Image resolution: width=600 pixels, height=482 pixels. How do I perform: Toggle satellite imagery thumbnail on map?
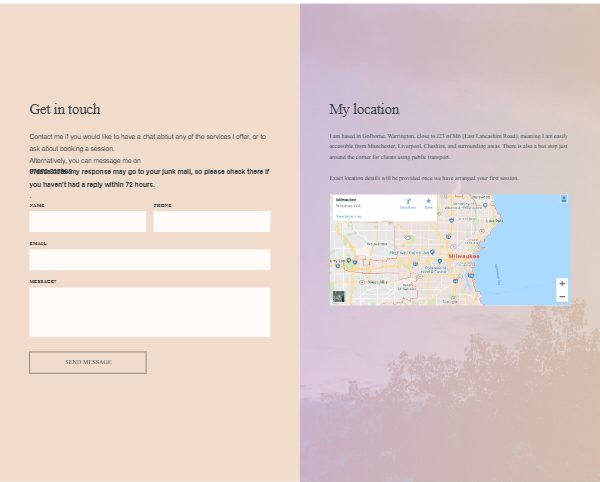pyautogui.click(x=339, y=297)
